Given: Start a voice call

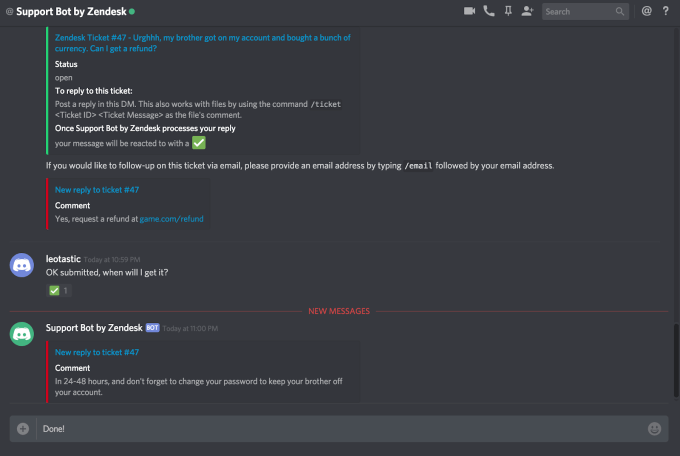Looking at the screenshot, I should (489, 11).
